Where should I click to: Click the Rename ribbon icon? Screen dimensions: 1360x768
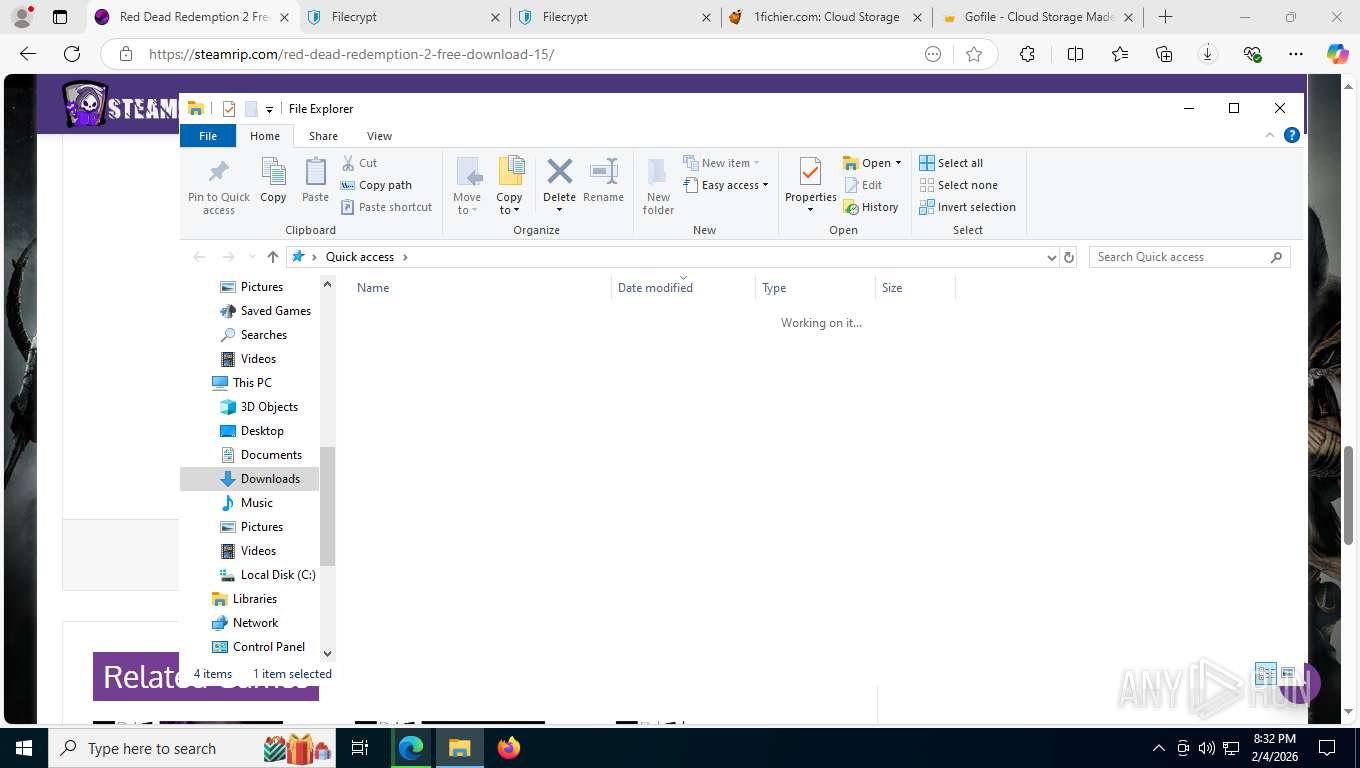click(x=603, y=180)
